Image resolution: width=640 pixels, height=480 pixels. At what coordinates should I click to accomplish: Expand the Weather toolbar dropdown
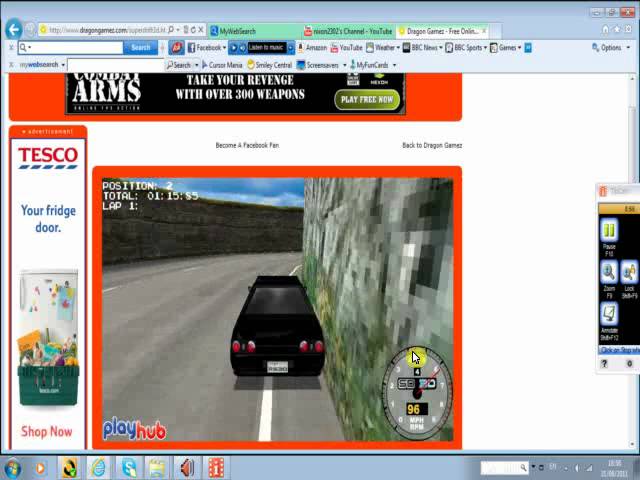(x=398, y=48)
